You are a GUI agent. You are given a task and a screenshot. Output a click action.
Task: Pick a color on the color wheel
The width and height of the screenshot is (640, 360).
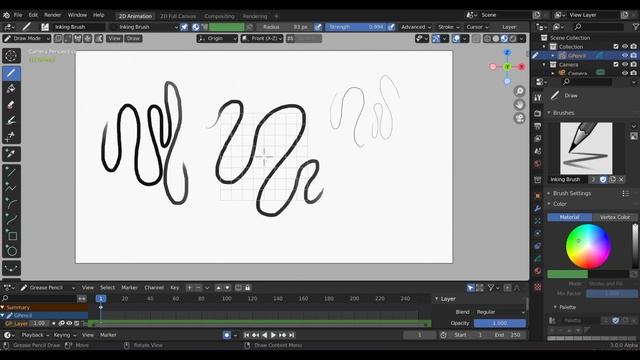[x=588, y=246]
